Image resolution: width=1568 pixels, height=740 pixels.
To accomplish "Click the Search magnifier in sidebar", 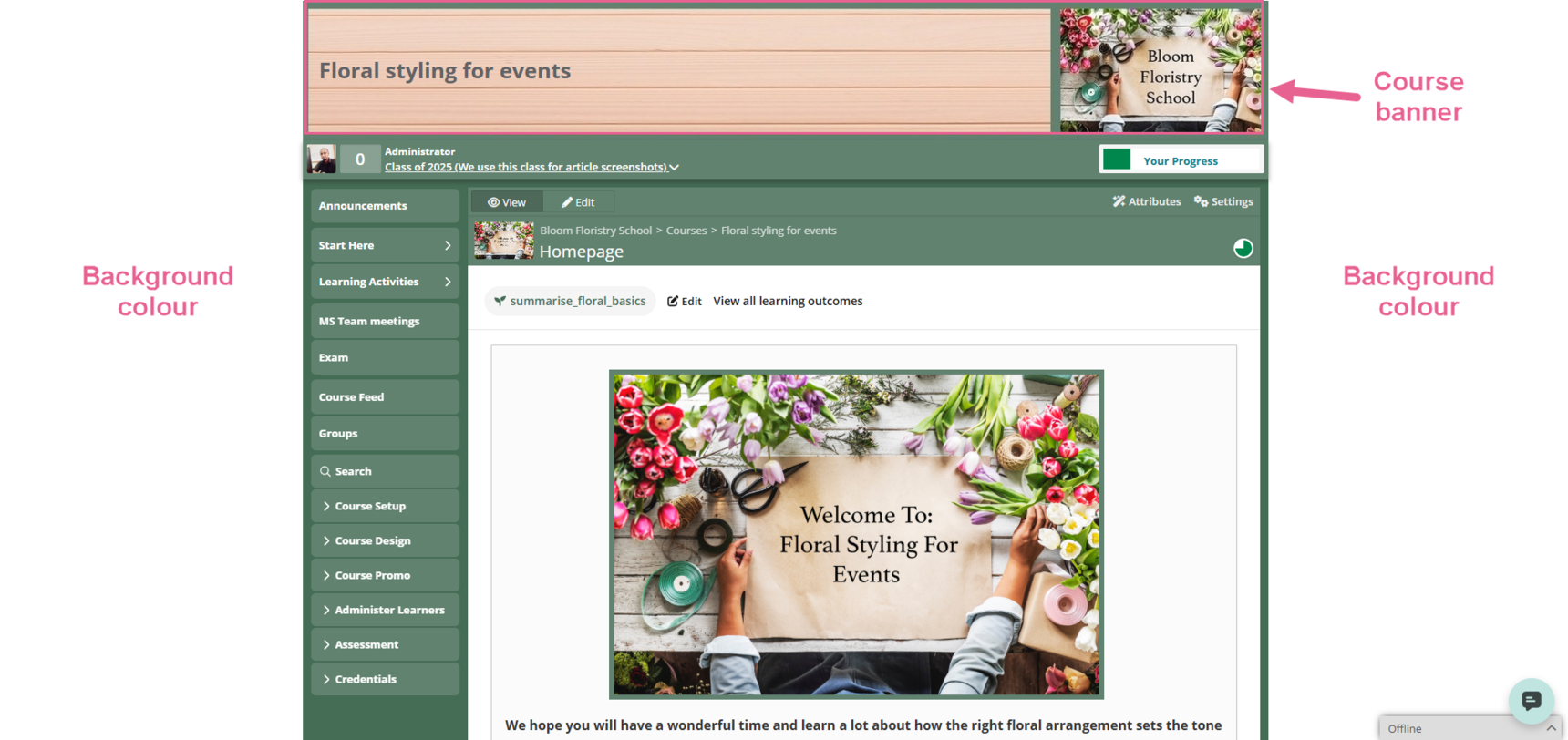I will pyautogui.click(x=325, y=471).
